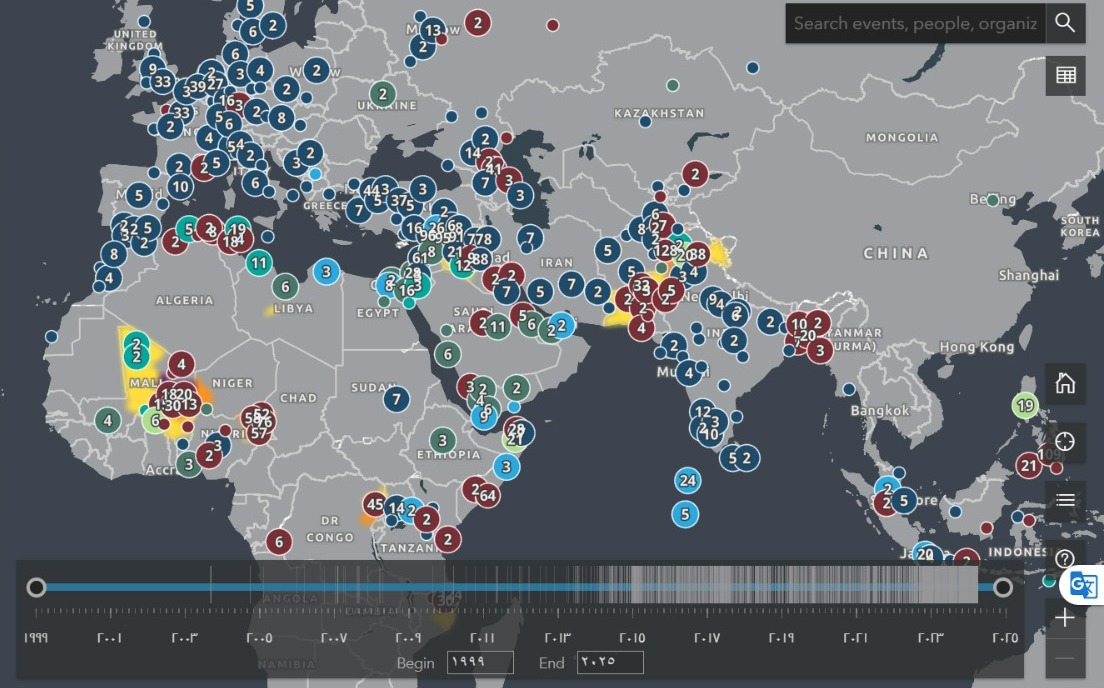The image size is (1104, 688).
Task: Click the search events input field
Action: coord(916,23)
